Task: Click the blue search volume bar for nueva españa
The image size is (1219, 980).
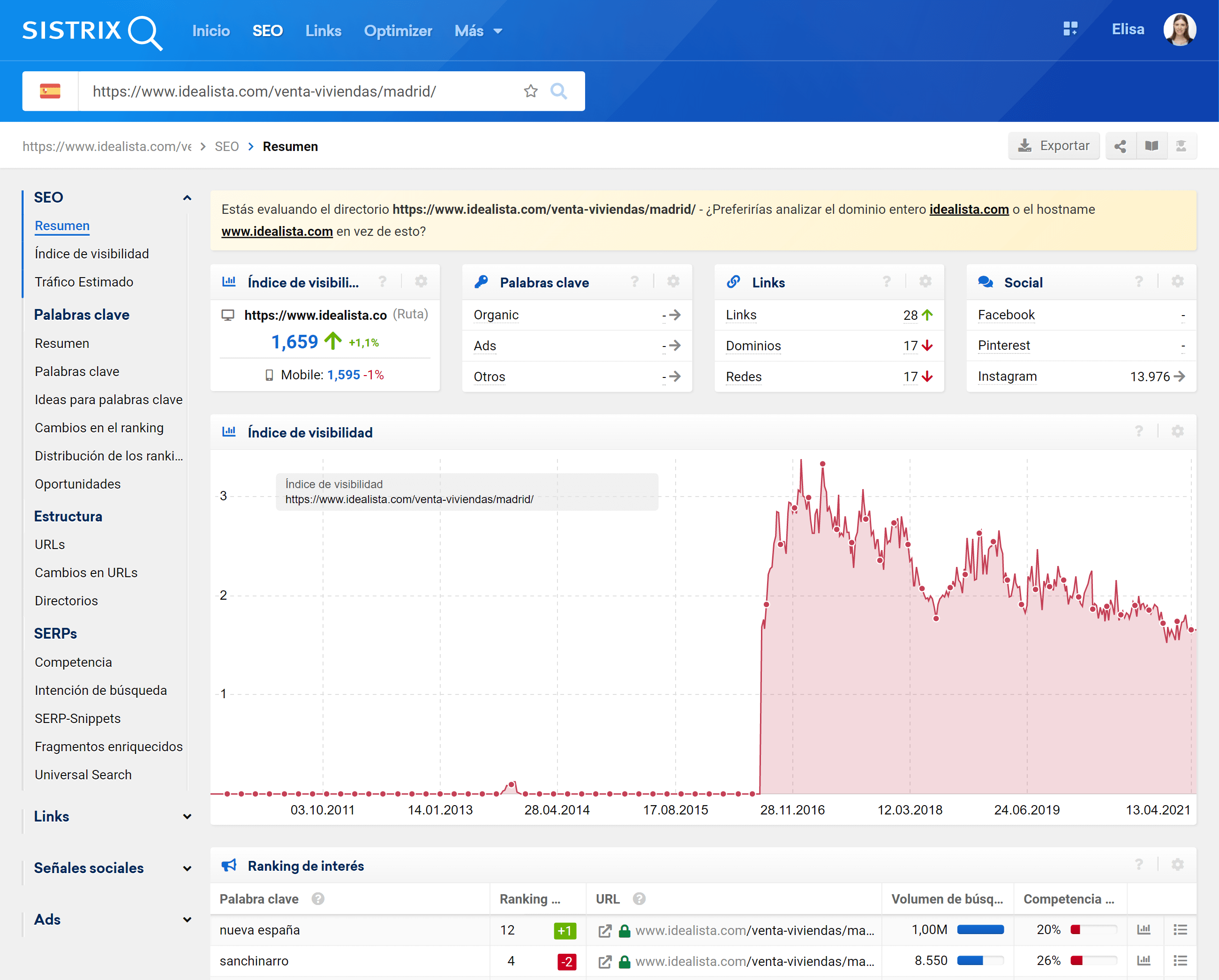Action: 980,930
